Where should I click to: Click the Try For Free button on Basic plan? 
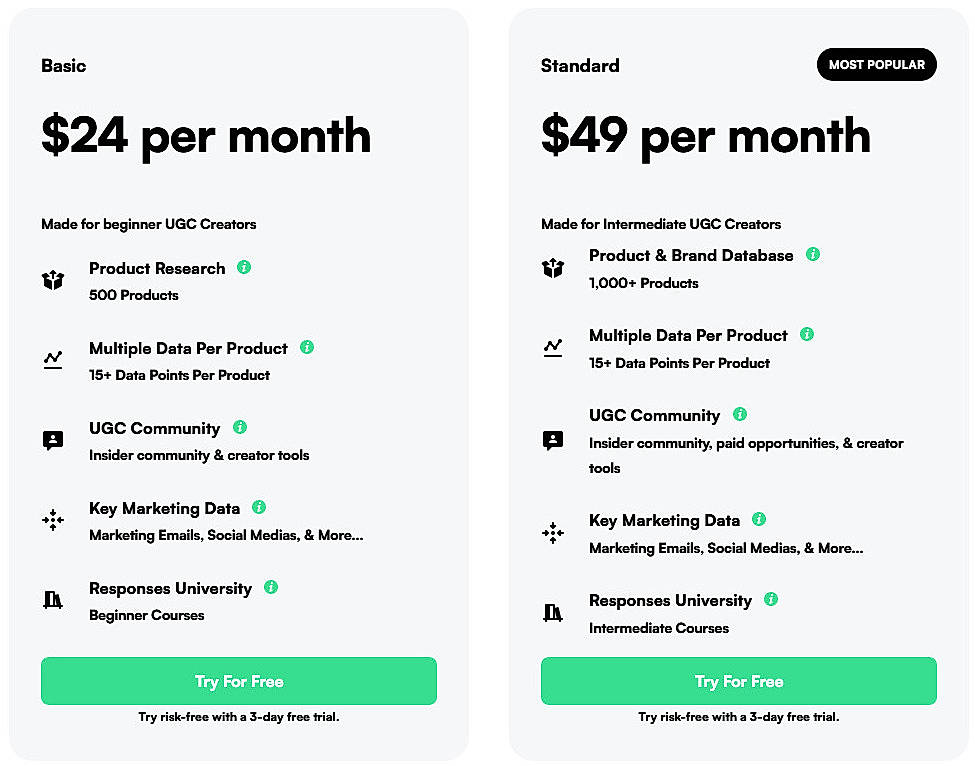[239, 681]
